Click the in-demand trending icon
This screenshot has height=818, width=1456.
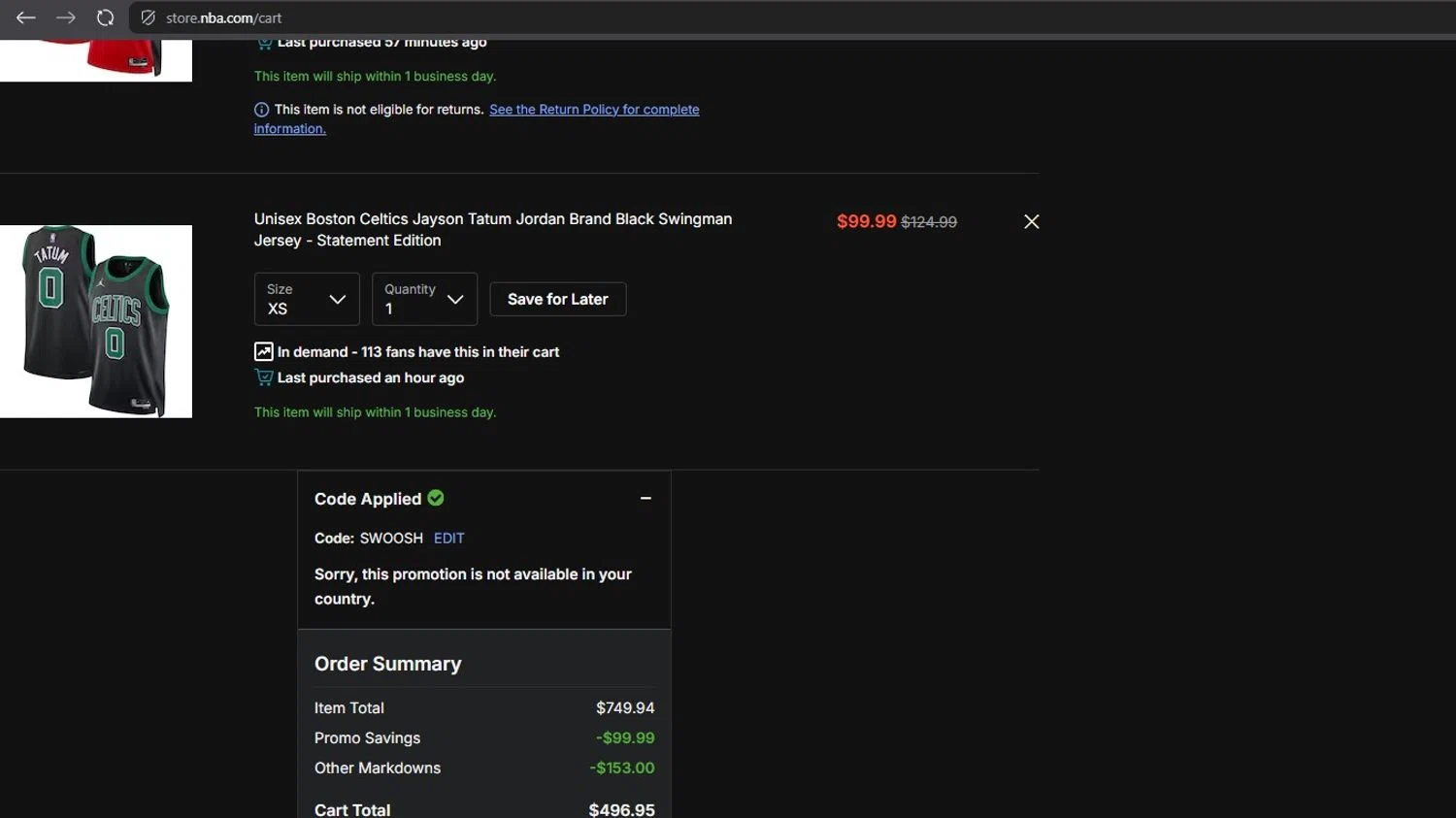[263, 351]
